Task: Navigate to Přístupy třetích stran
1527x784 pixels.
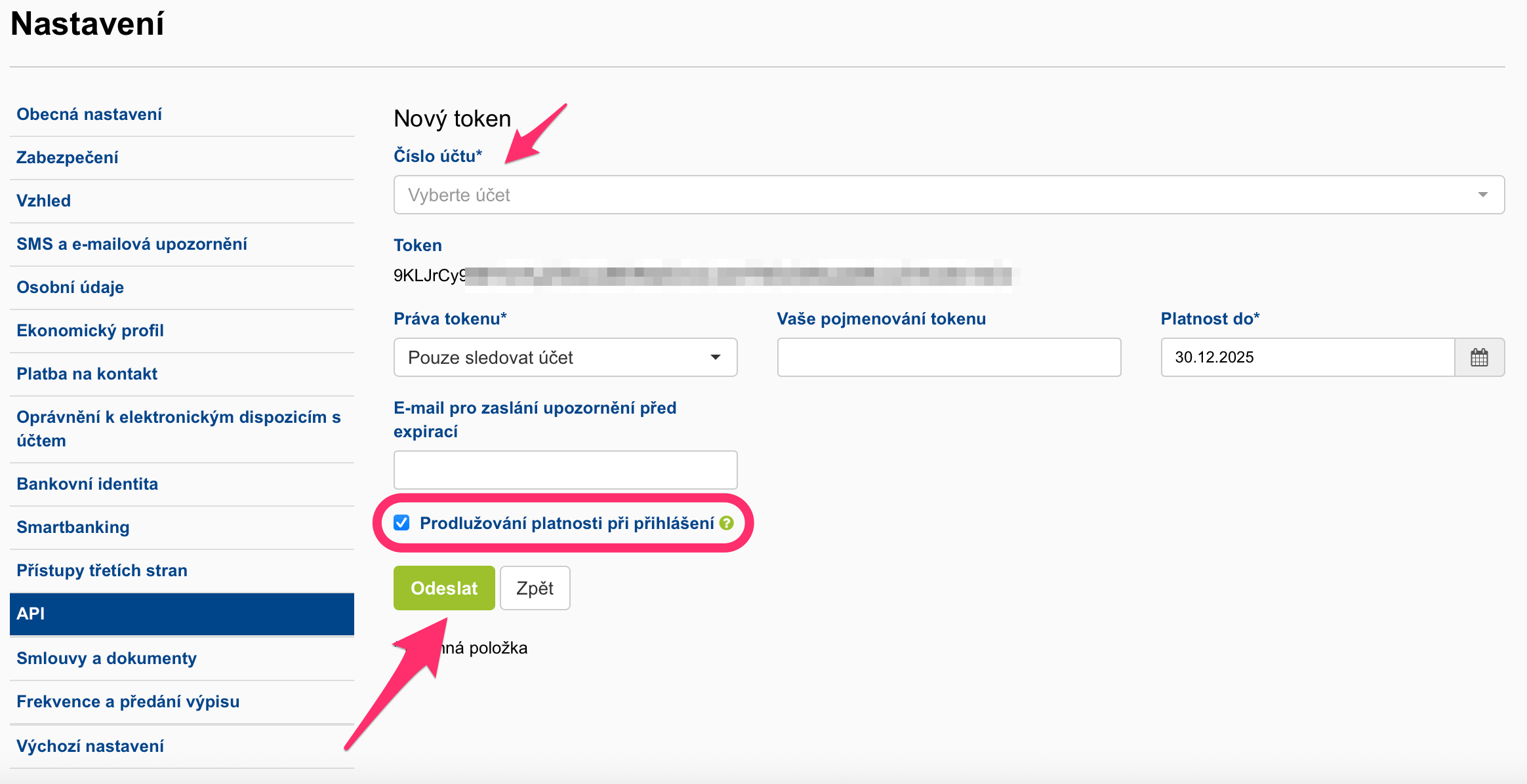Action: click(x=102, y=570)
